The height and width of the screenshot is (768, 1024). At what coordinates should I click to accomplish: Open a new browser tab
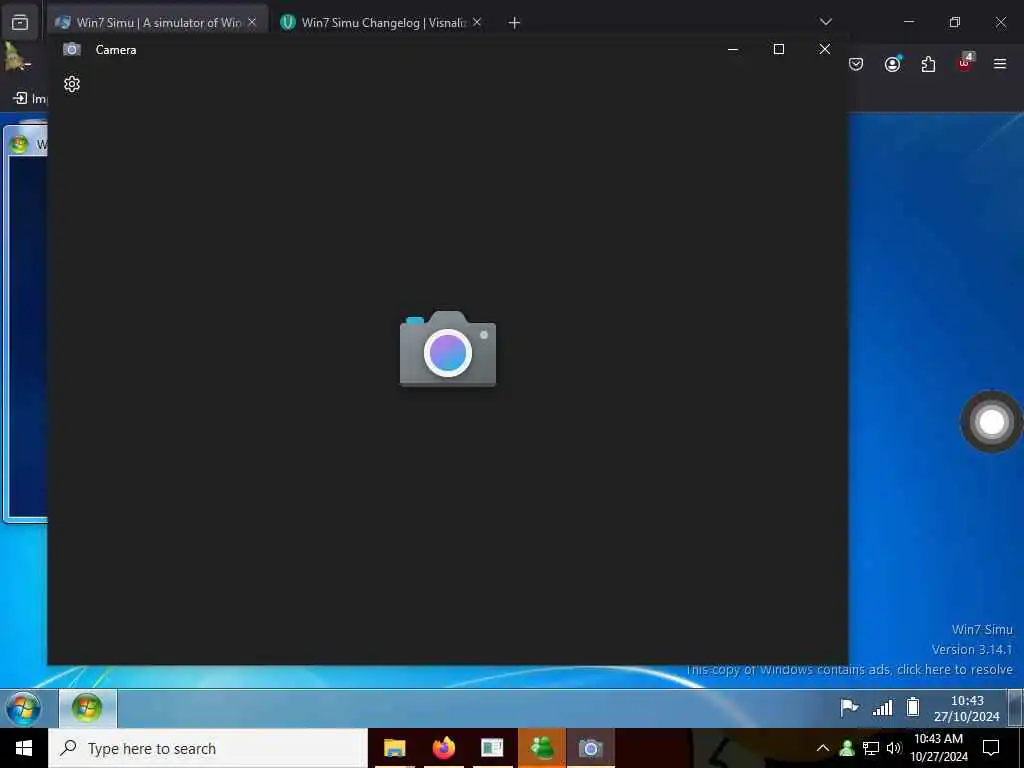tap(514, 23)
